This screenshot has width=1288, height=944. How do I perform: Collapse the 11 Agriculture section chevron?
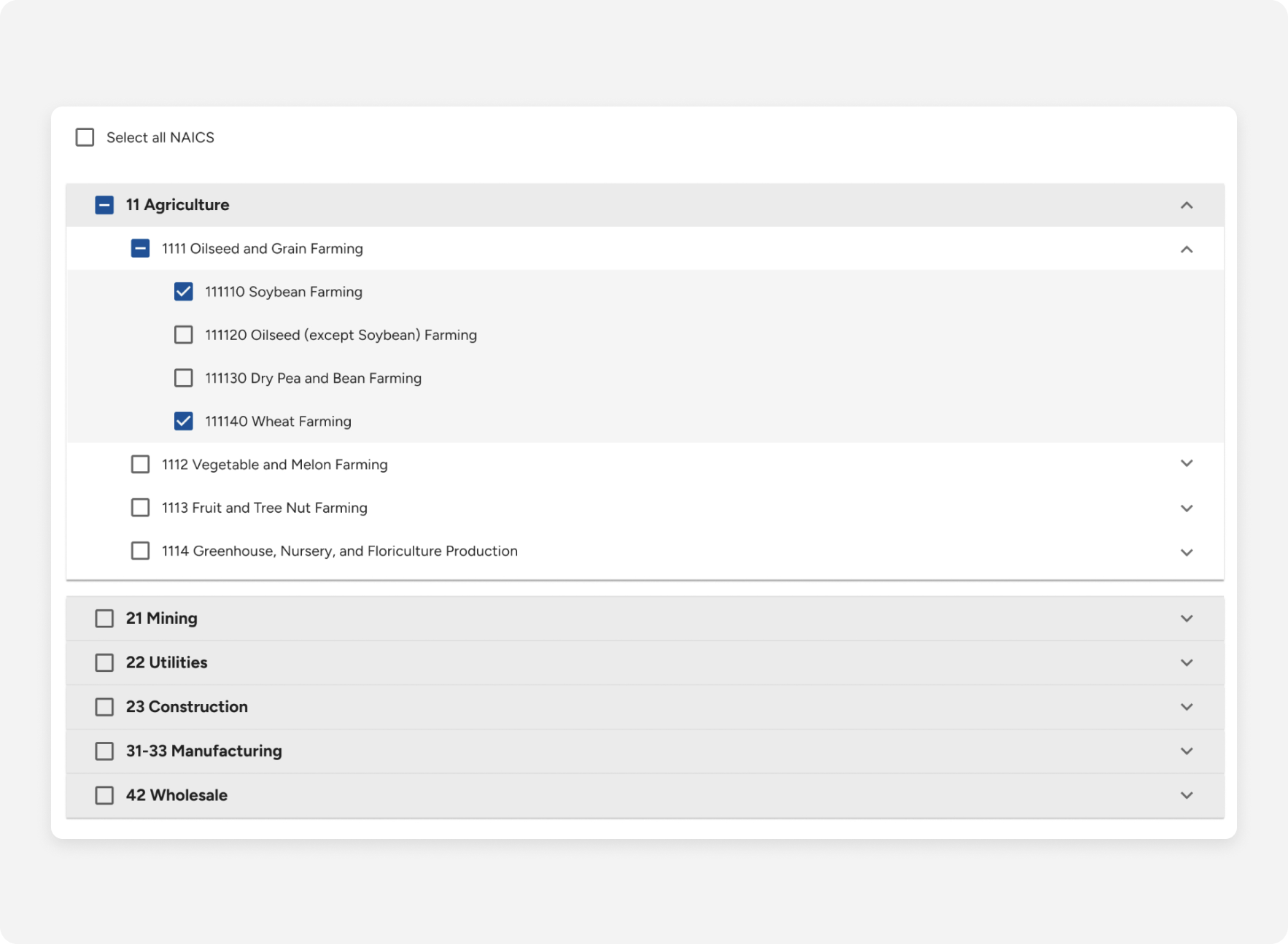1187,205
